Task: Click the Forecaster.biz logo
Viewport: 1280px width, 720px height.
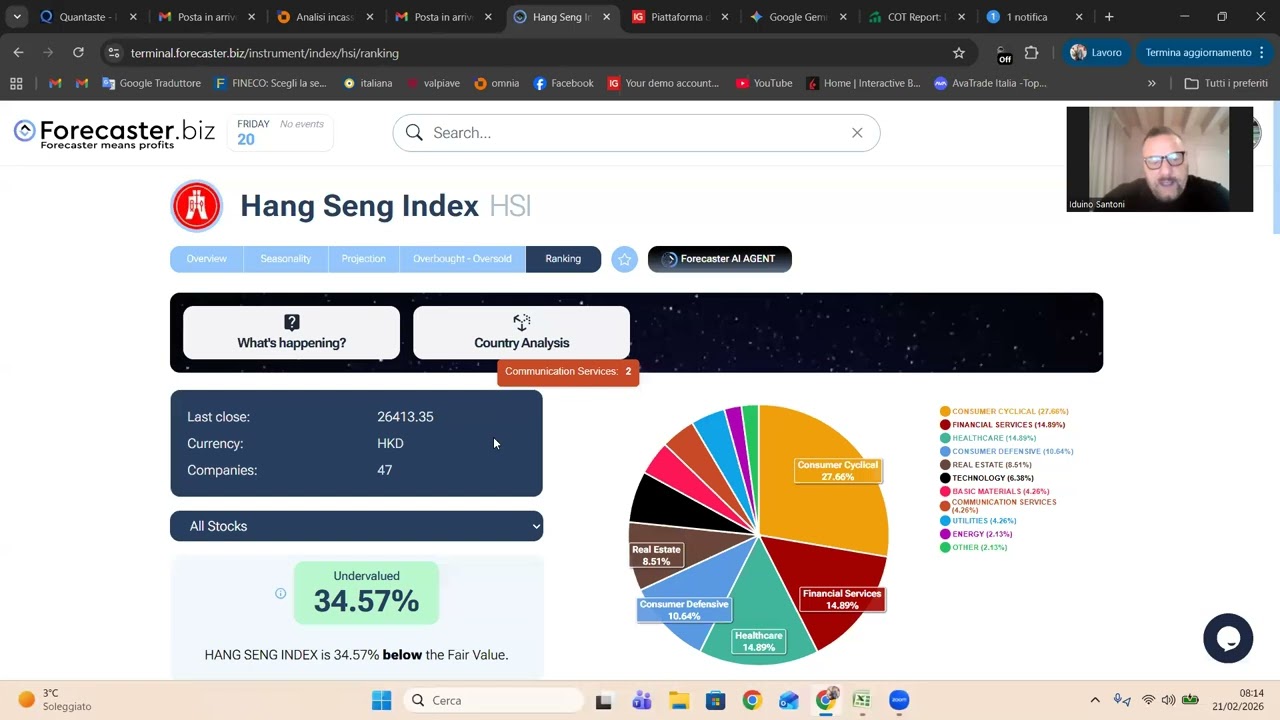Action: 114,133
